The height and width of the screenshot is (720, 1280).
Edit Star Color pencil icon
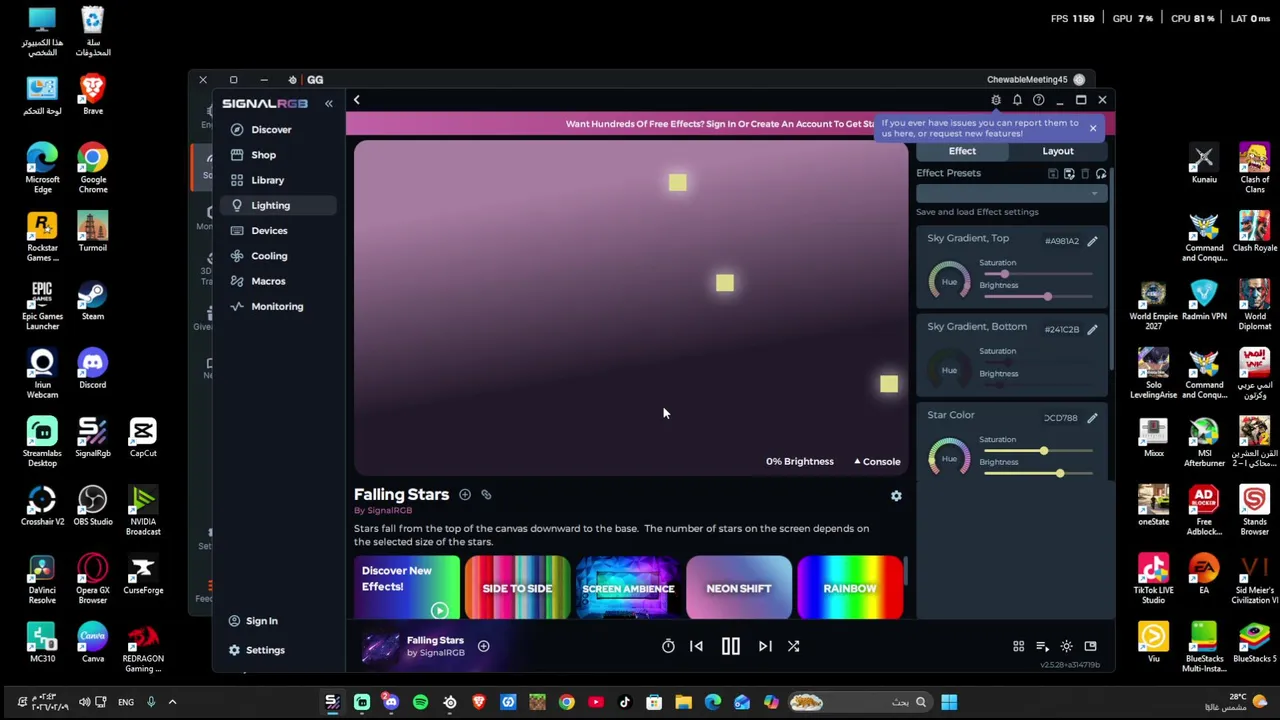[1092, 418]
